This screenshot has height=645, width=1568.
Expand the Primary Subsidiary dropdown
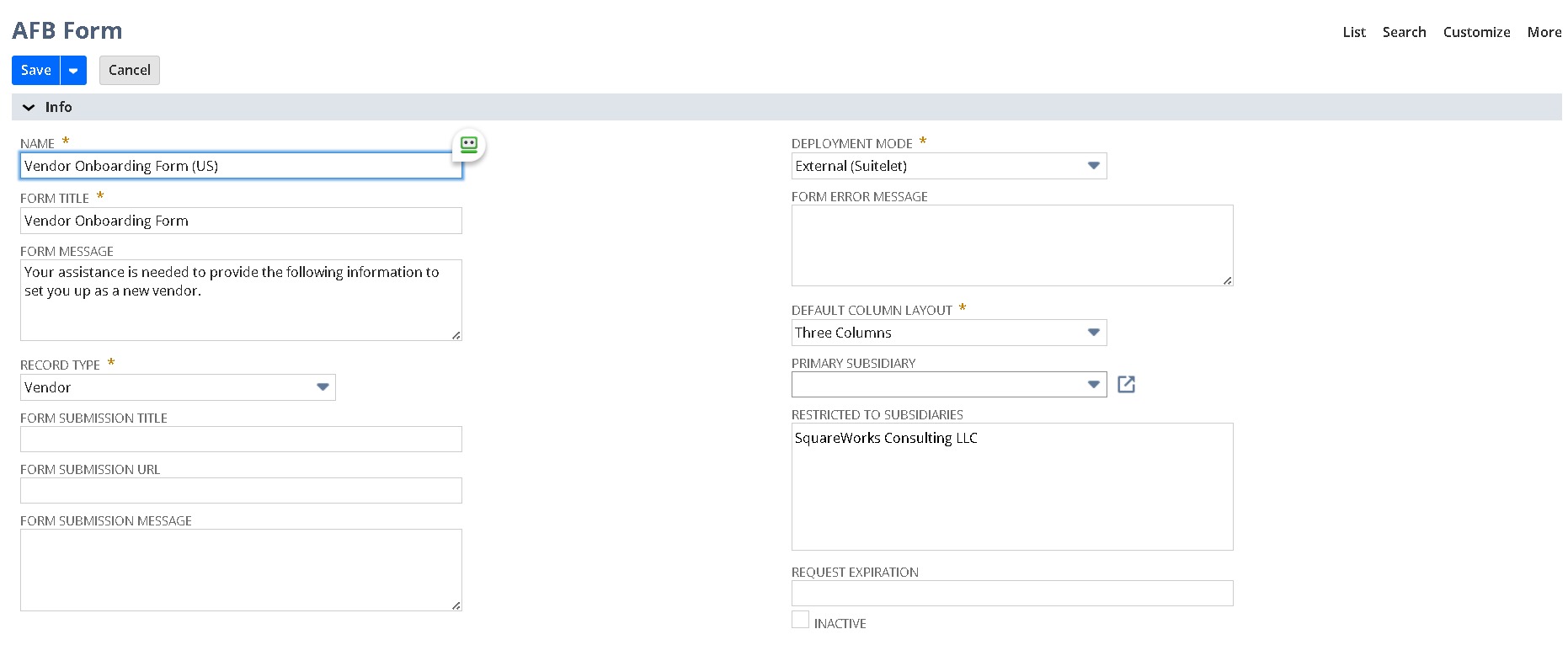click(1093, 385)
